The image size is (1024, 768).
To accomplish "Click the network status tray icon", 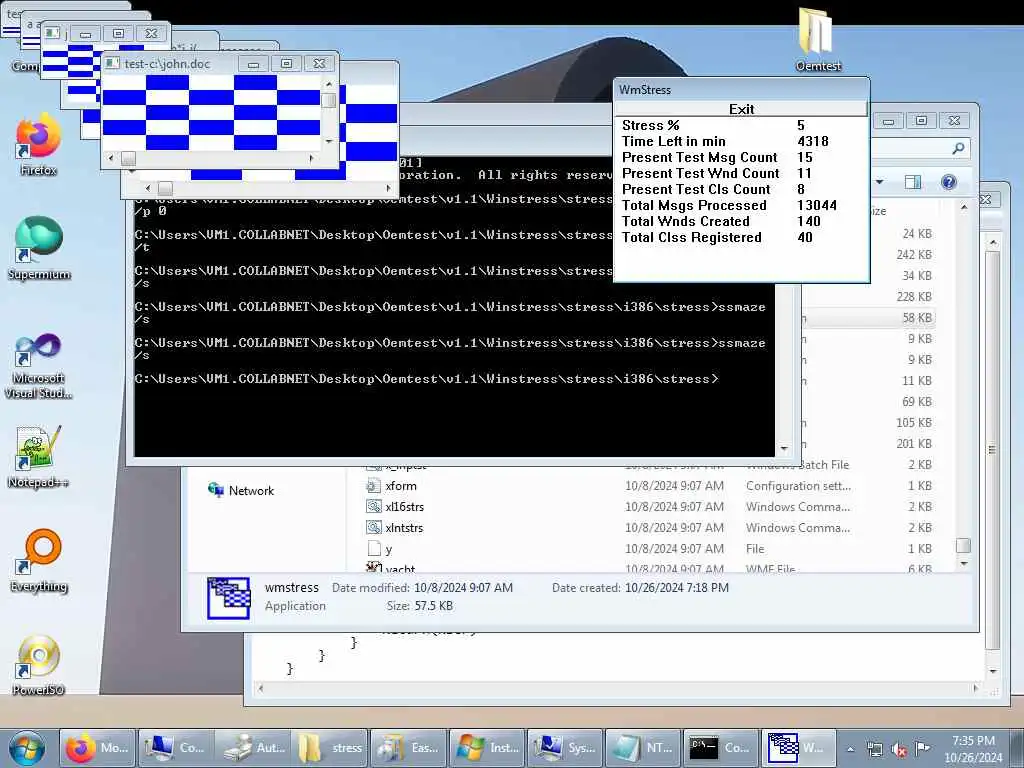I will [874, 750].
